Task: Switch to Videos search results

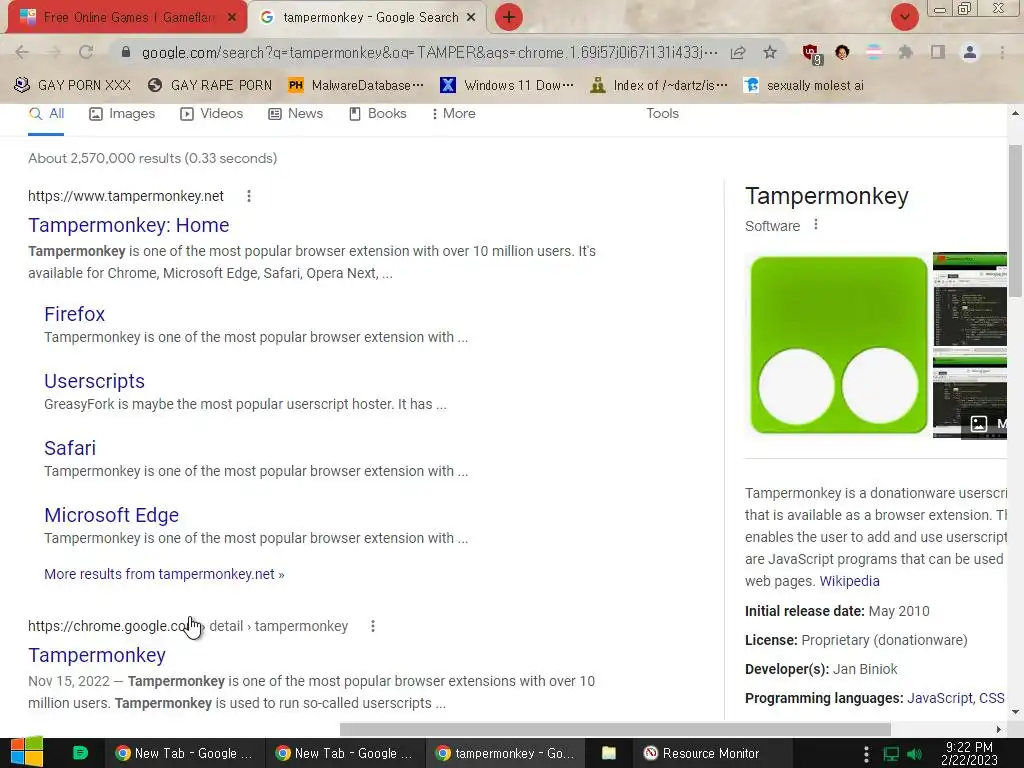Action: [x=212, y=114]
